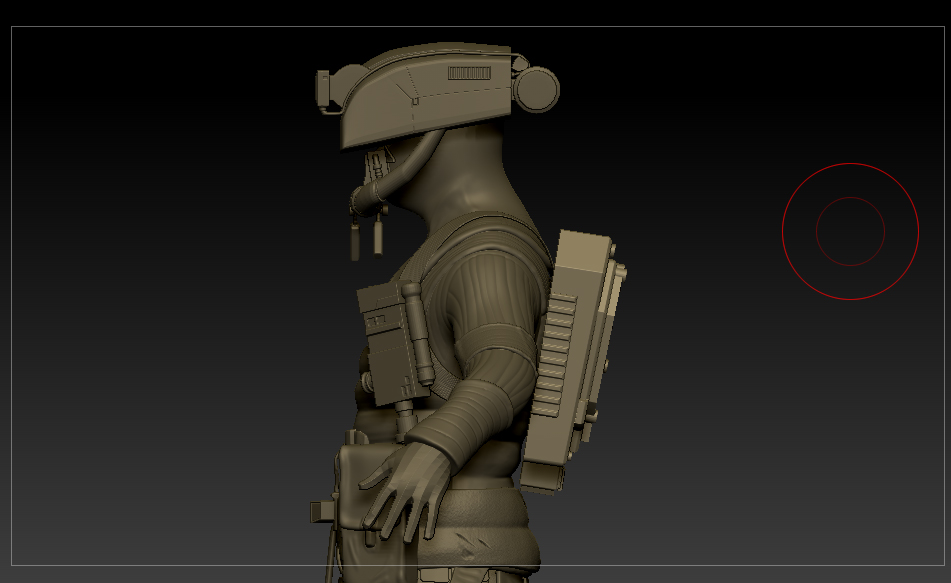Click the vent grille on the helmet
The image size is (951, 583).
(x=469, y=73)
